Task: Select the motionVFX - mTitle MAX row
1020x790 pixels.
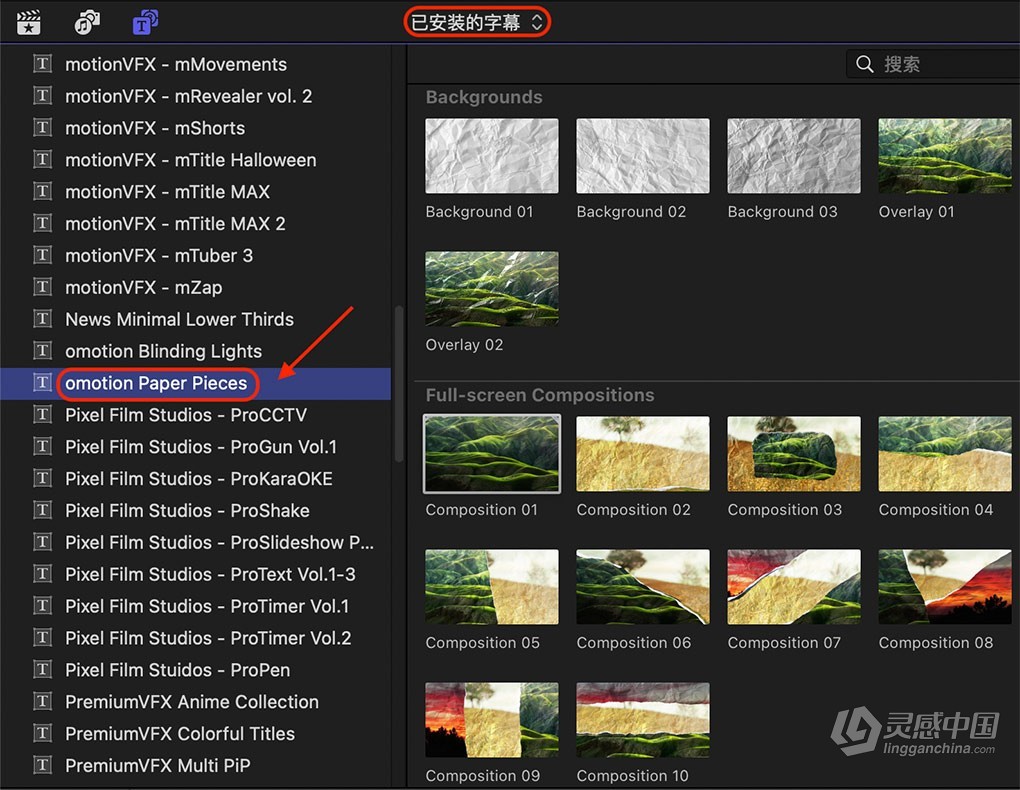Action: (x=195, y=191)
